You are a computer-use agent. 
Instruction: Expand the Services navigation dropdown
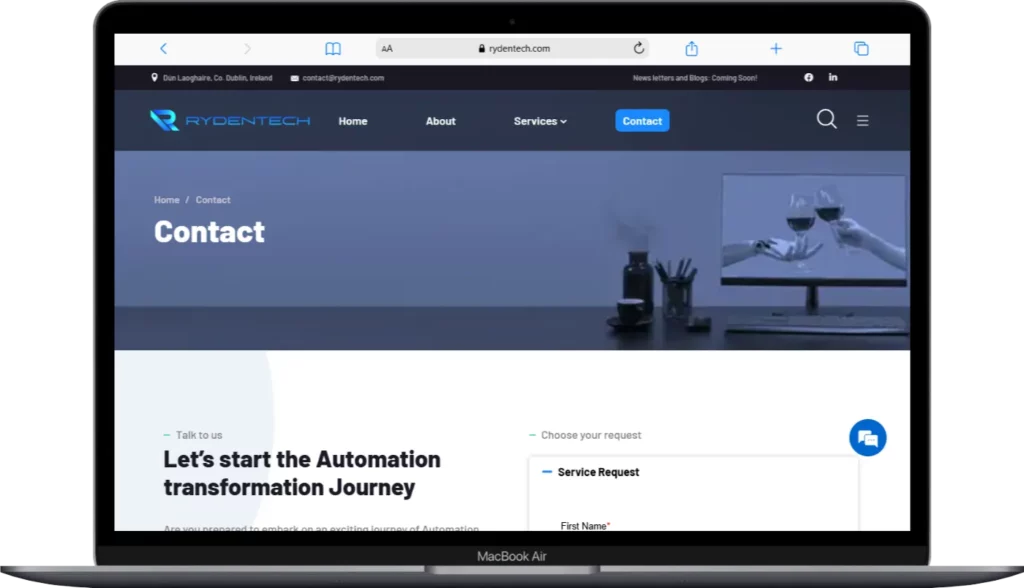[x=540, y=121]
